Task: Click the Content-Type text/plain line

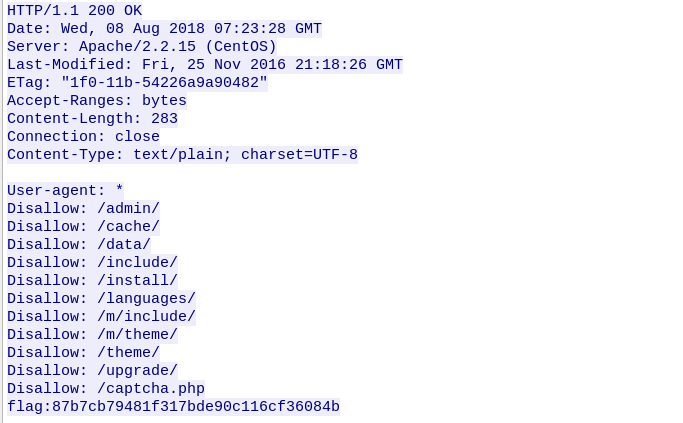Action: pyautogui.click(x=182, y=155)
